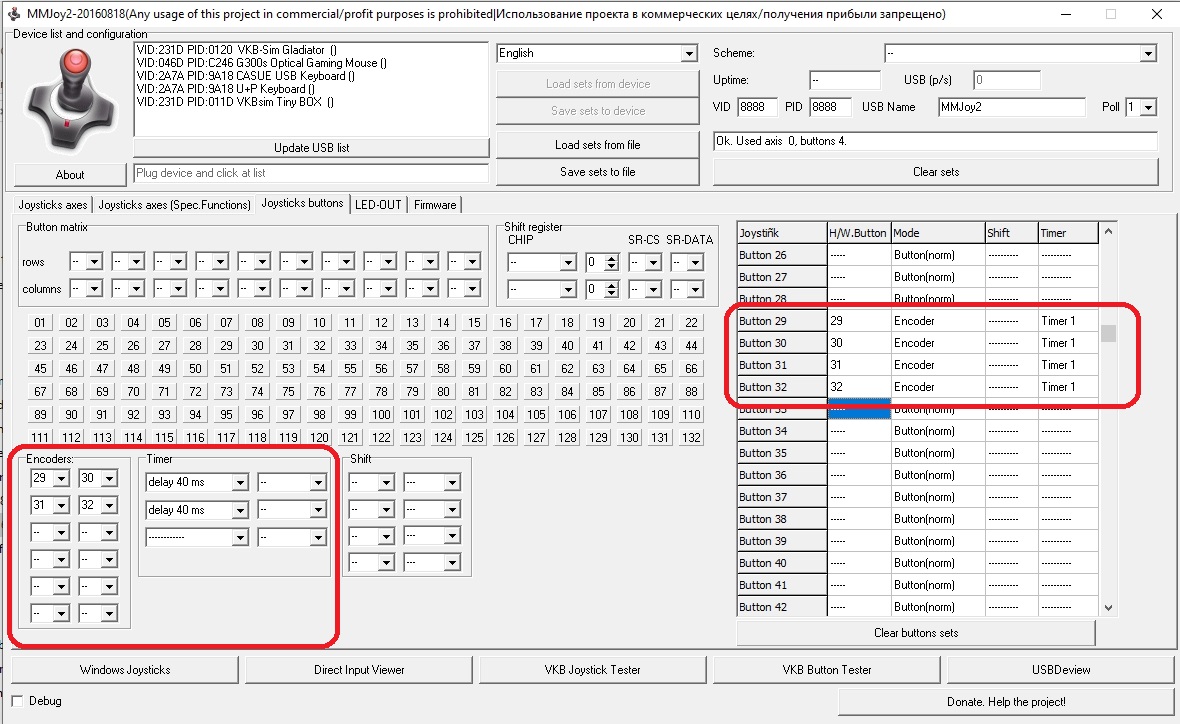Click matrix button 01
Image resolution: width=1180 pixels, height=724 pixels.
coord(40,323)
